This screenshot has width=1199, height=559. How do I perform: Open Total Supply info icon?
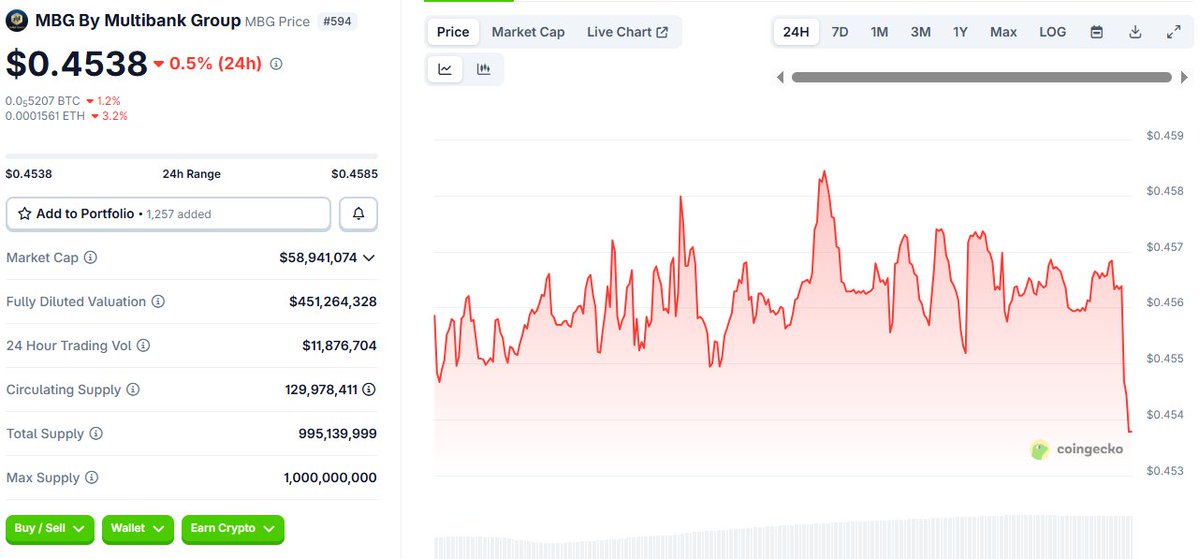pos(96,434)
